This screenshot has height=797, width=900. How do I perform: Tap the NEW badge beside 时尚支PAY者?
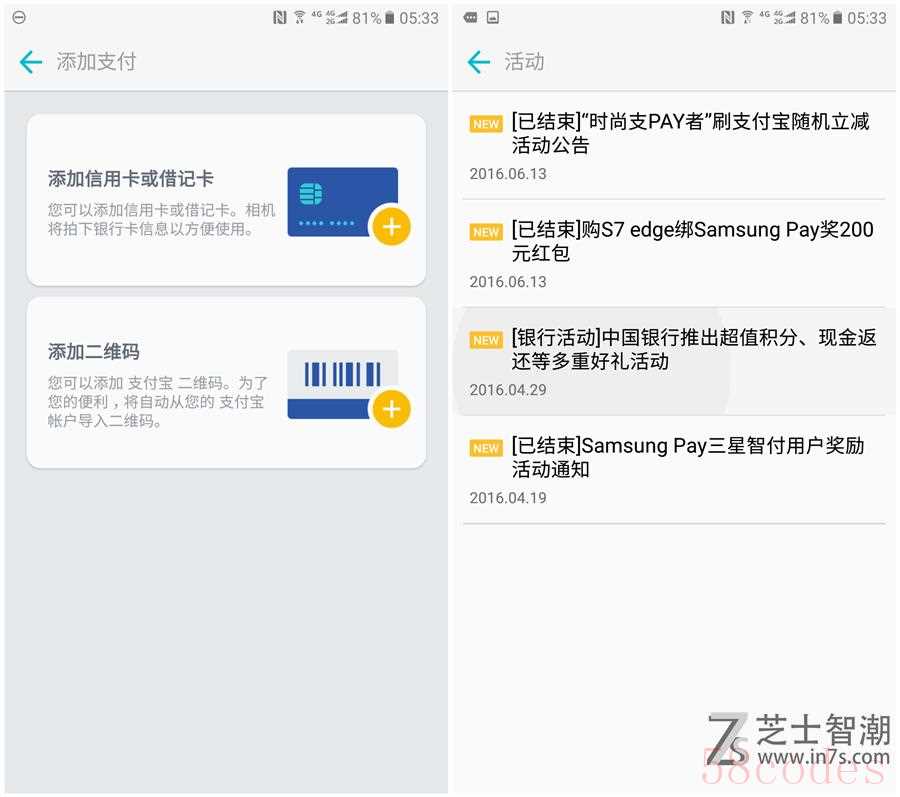tap(486, 124)
